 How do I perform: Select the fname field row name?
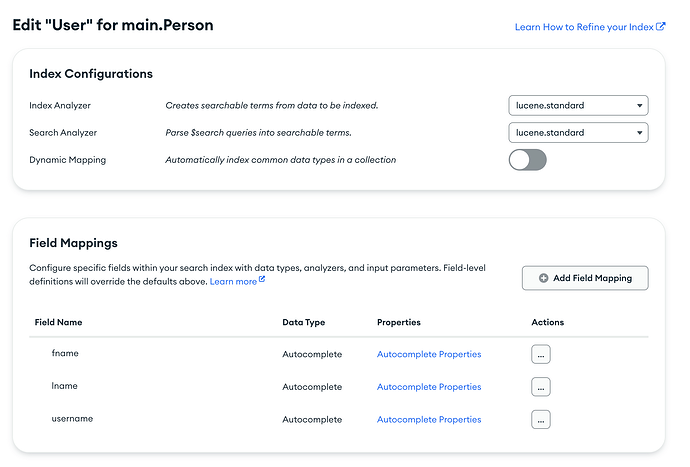65,353
